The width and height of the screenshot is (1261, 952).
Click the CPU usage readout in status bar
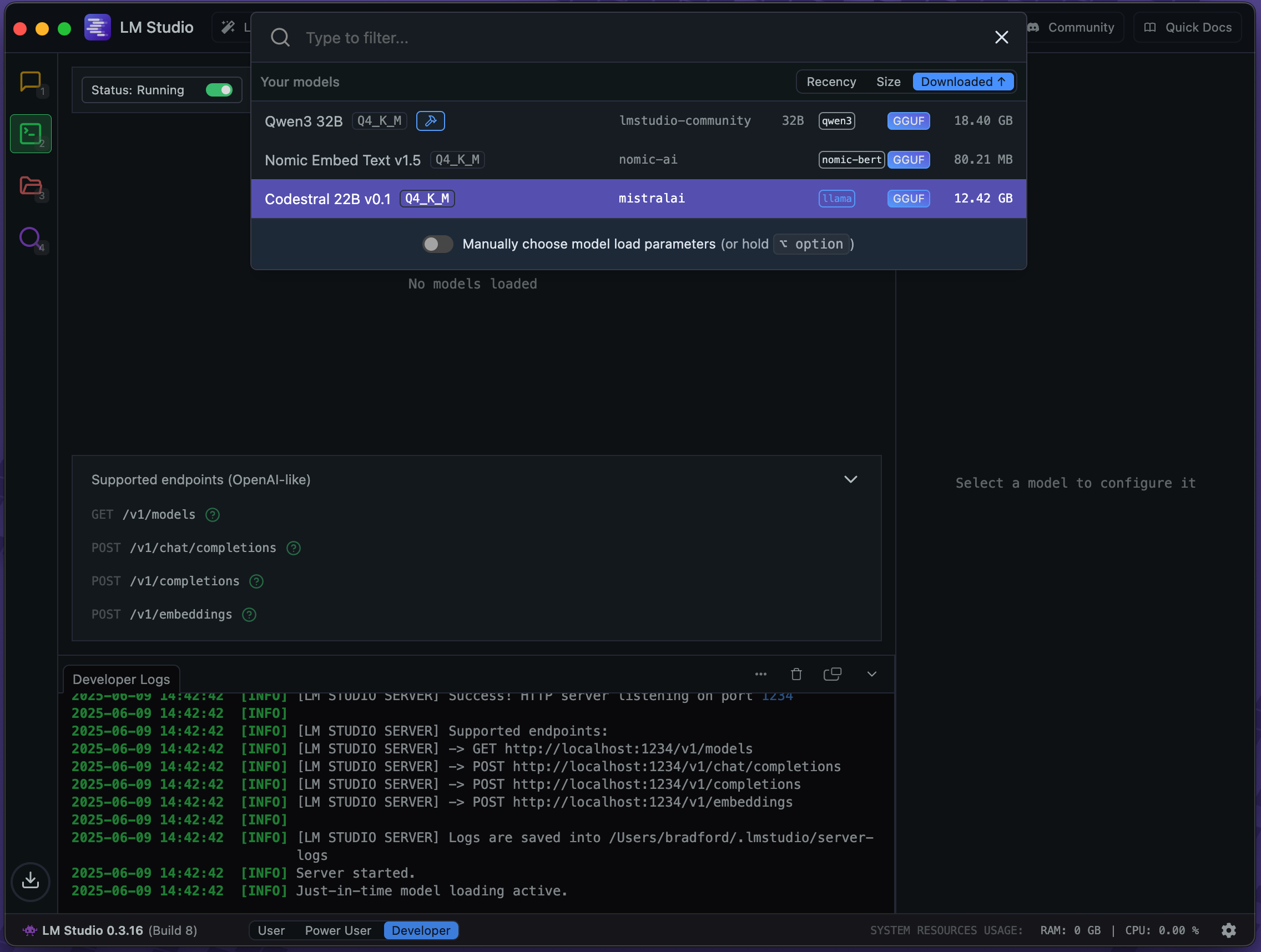click(x=1161, y=930)
